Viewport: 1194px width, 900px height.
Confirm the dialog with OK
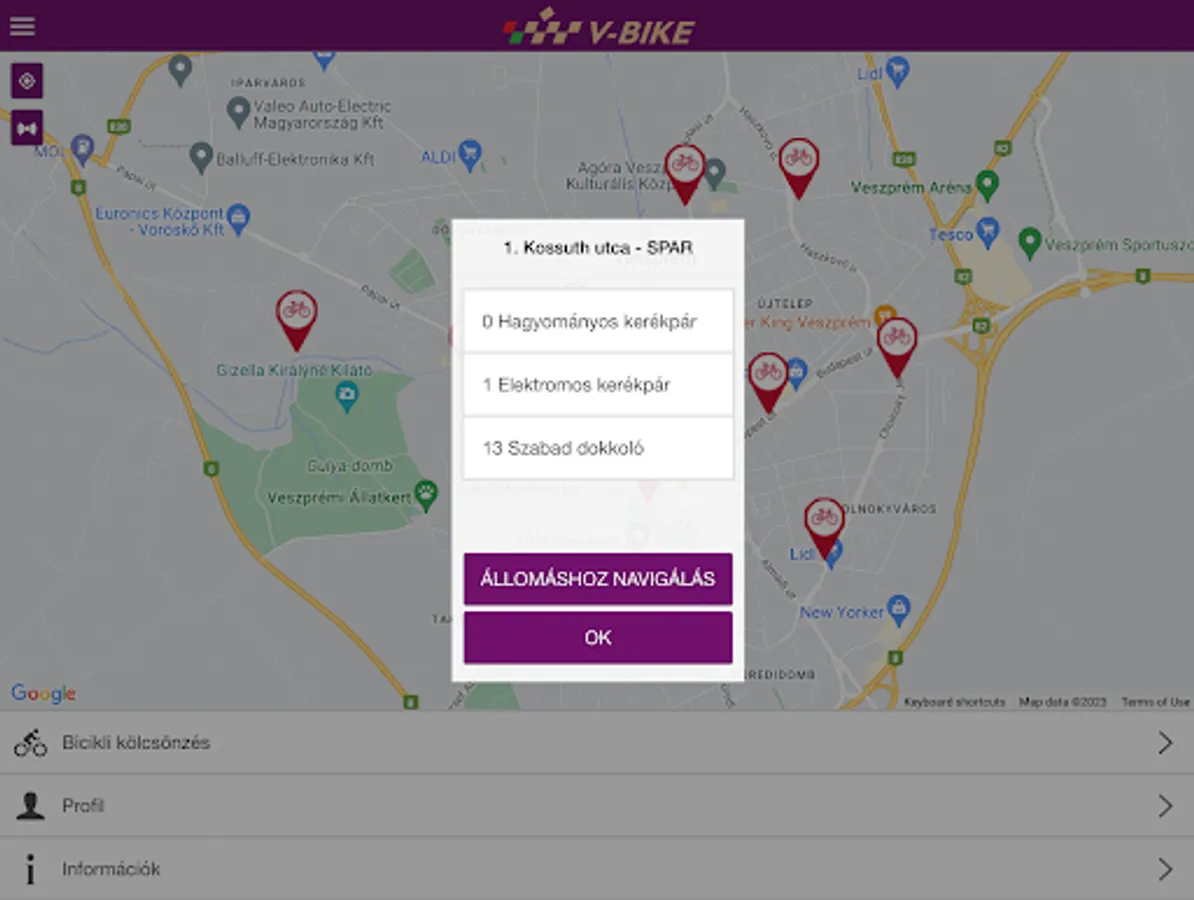[598, 637]
